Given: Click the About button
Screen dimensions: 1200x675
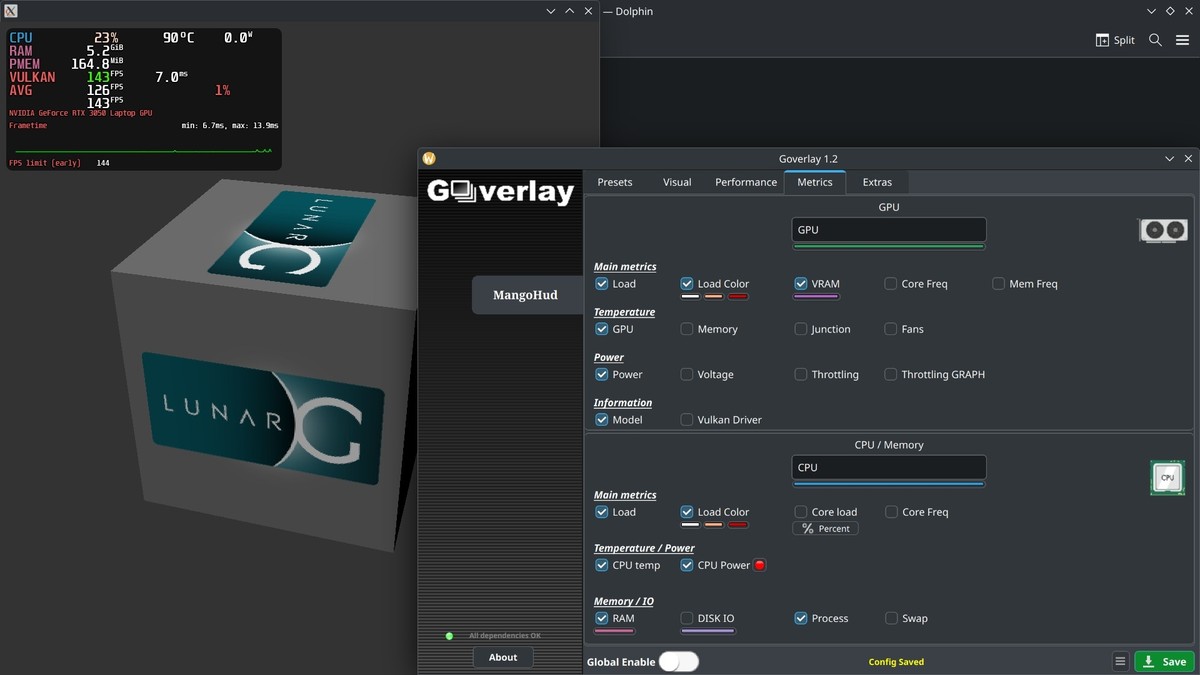Looking at the screenshot, I should [503, 657].
